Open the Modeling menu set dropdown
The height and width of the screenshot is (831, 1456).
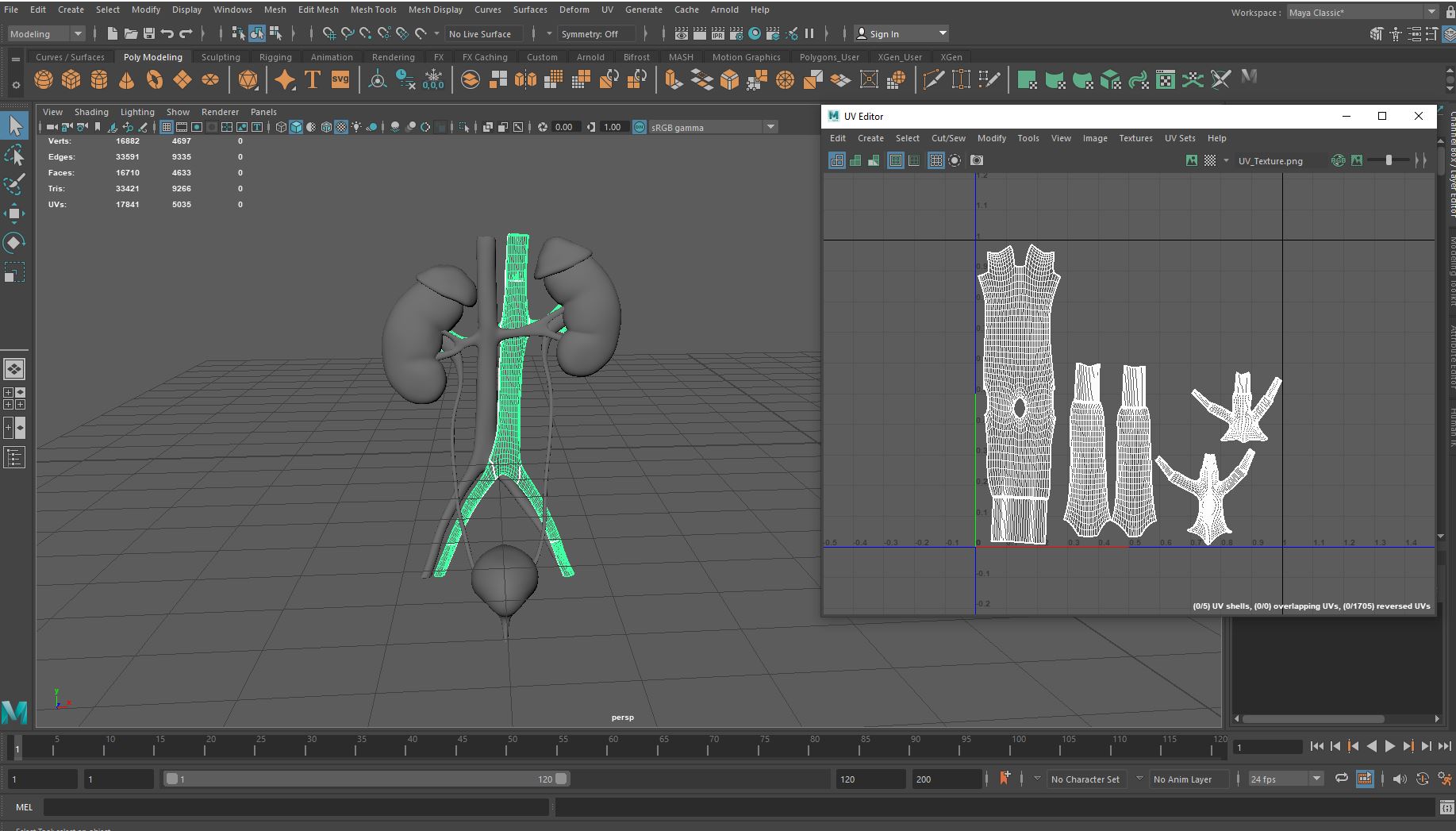[46, 34]
